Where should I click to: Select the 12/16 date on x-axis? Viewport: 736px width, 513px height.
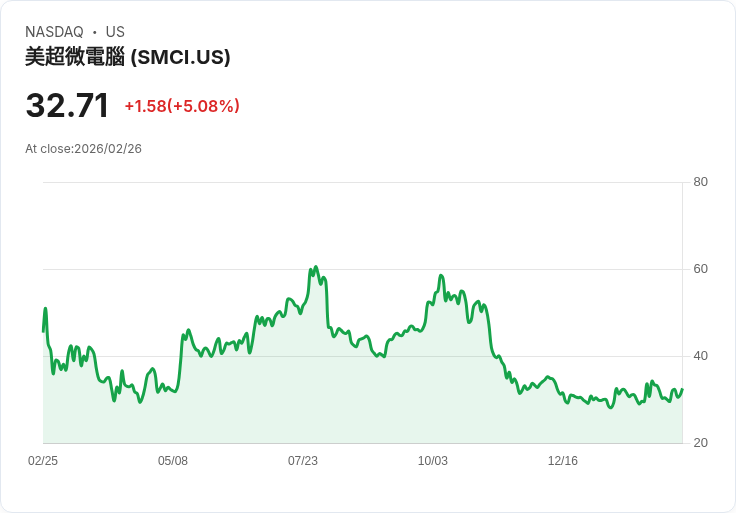(x=563, y=461)
